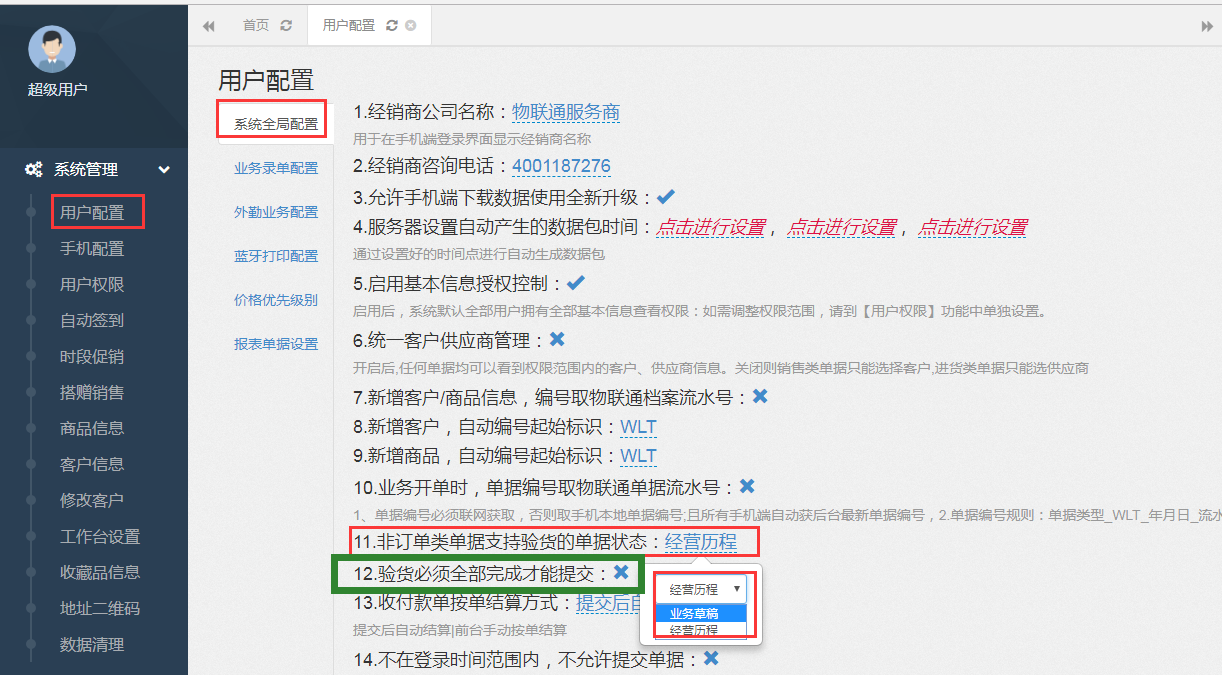Open 时段促销 in the sidebar
This screenshot has width=1222, height=675.
click(92, 357)
